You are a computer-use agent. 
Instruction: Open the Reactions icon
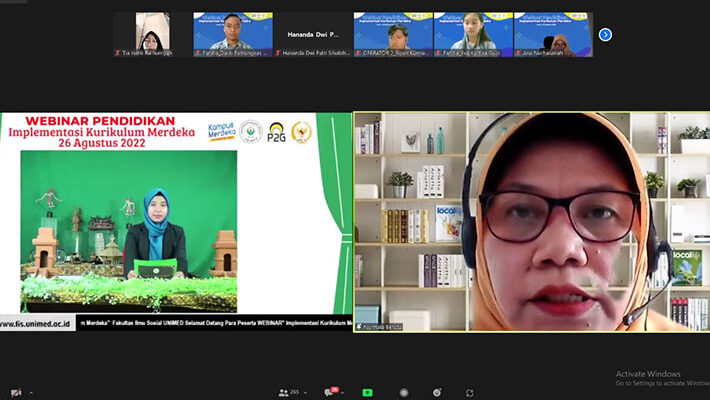coord(439,393)
